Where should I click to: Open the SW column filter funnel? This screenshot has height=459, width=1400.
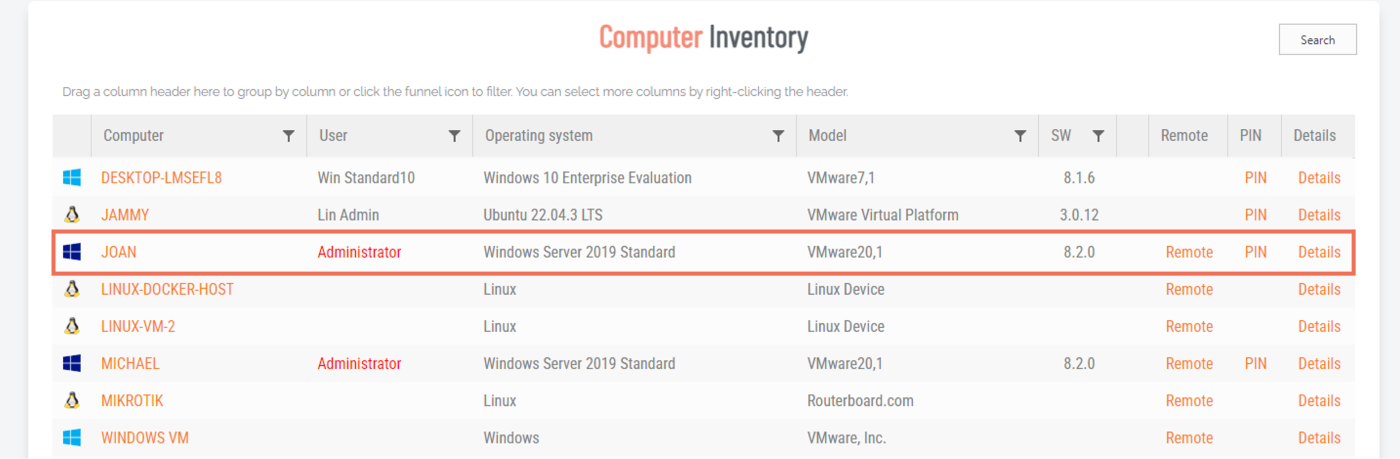point(1098,136)
